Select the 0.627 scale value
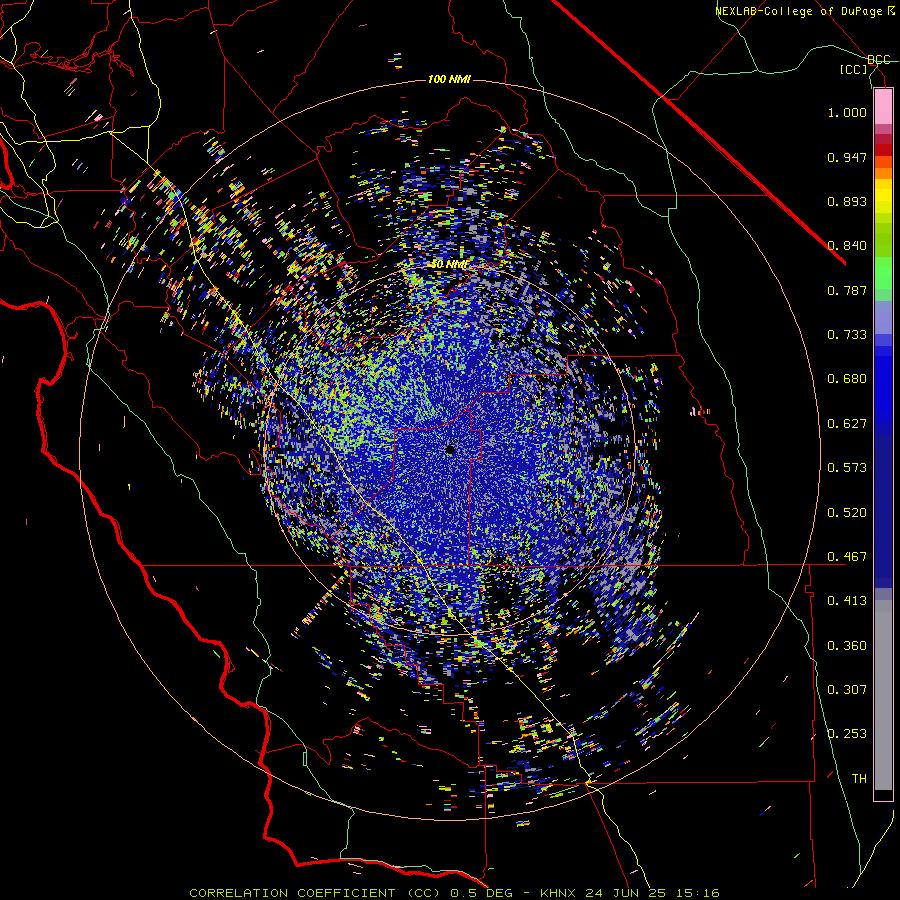This screenshot has height=900, width=900. (x=847, y=424)
